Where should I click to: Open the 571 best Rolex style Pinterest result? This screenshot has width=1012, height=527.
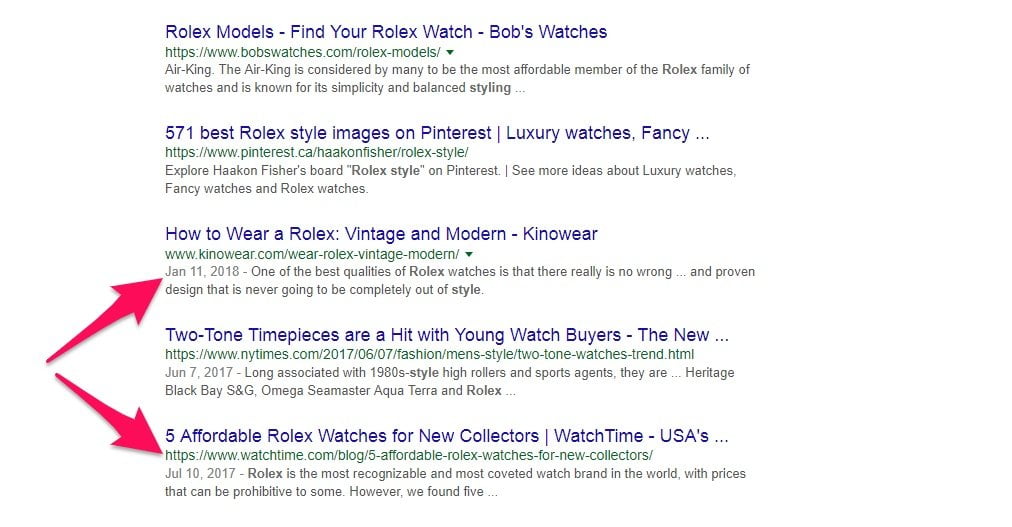point(437,133)
